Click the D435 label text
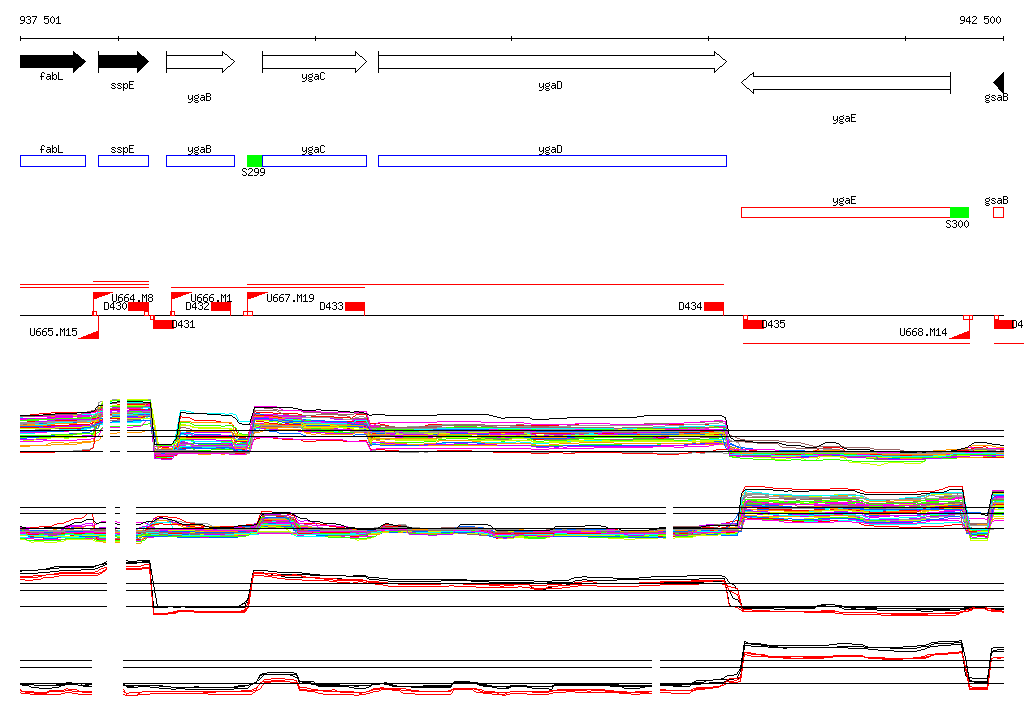Screen dimensions: 1024x714 coord(774,324)
